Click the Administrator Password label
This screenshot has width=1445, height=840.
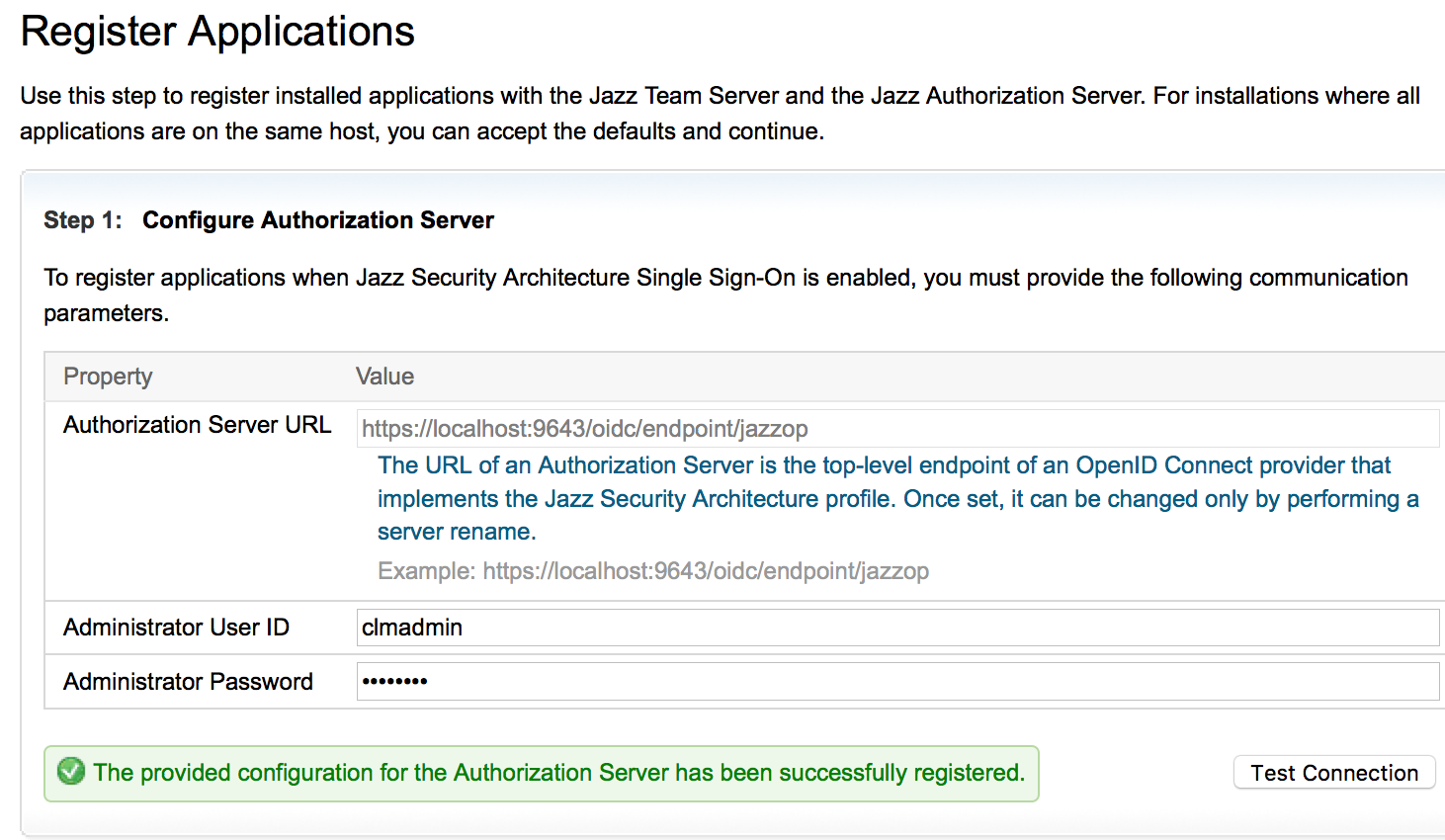[x=188, y=682]
